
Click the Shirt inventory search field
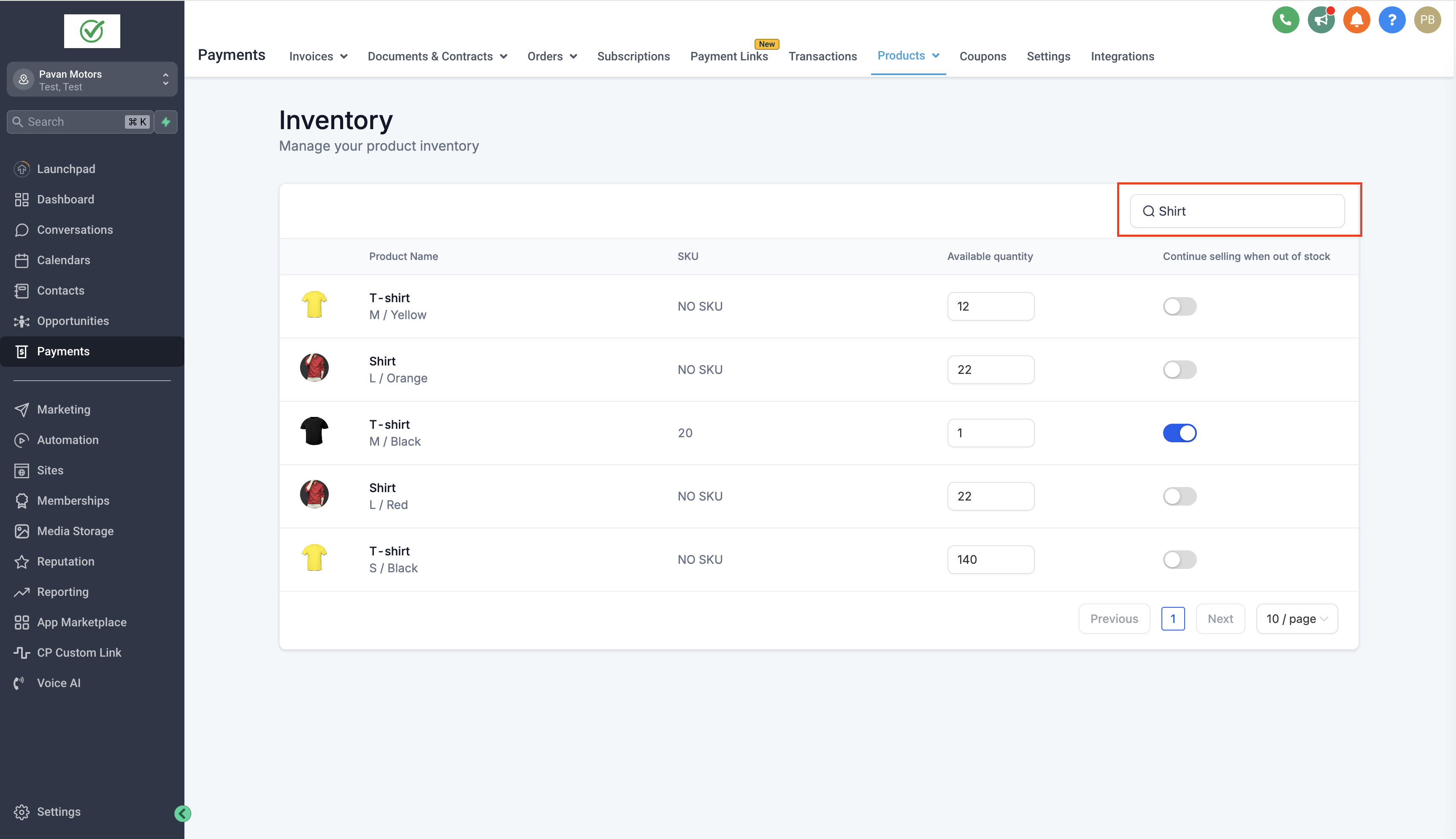point(1245,211)
